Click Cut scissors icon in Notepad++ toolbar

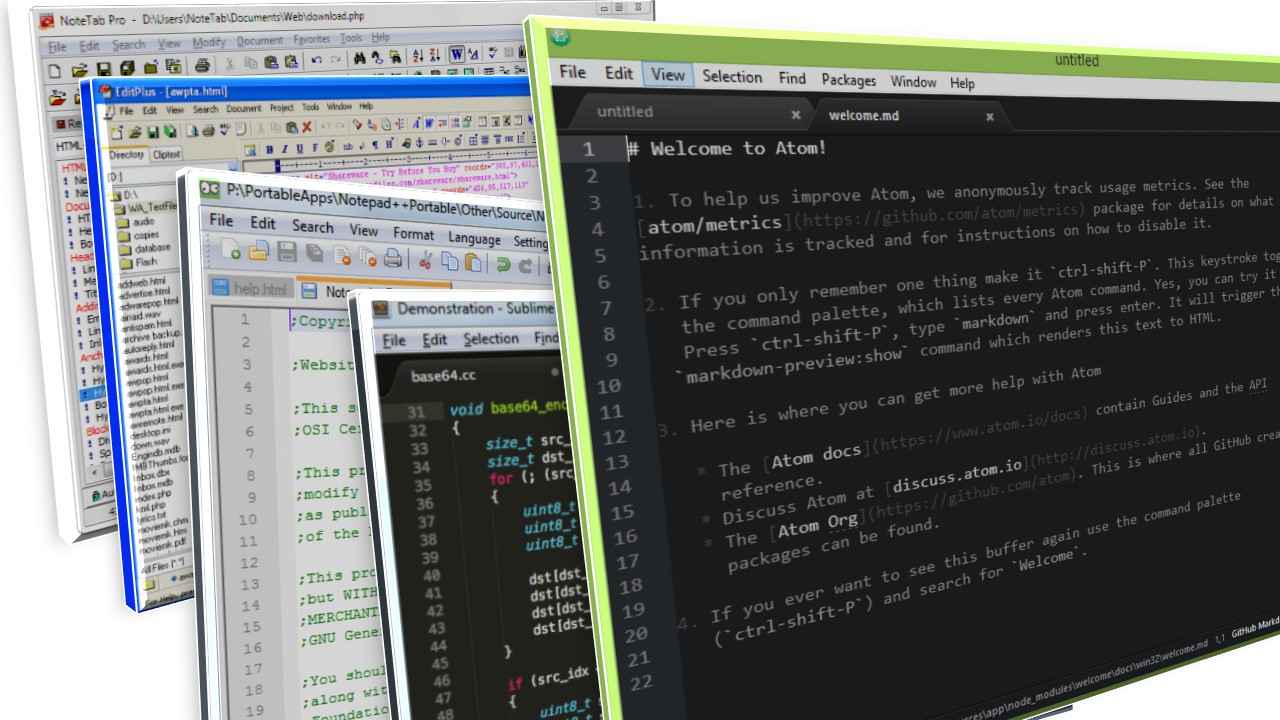(x=426, y=261)
